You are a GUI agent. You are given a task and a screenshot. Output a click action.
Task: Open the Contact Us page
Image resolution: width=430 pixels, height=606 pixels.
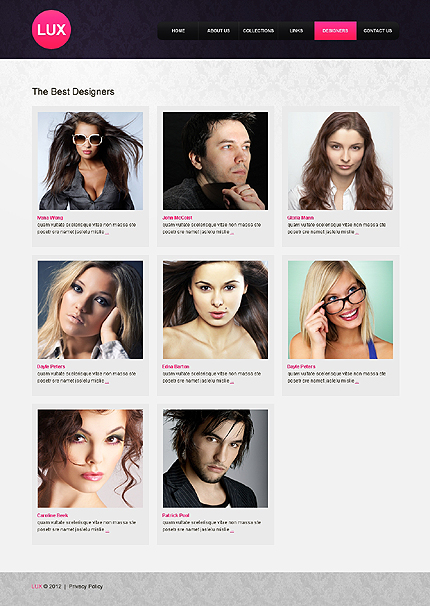pyautogui.click(x=378, y=31)
